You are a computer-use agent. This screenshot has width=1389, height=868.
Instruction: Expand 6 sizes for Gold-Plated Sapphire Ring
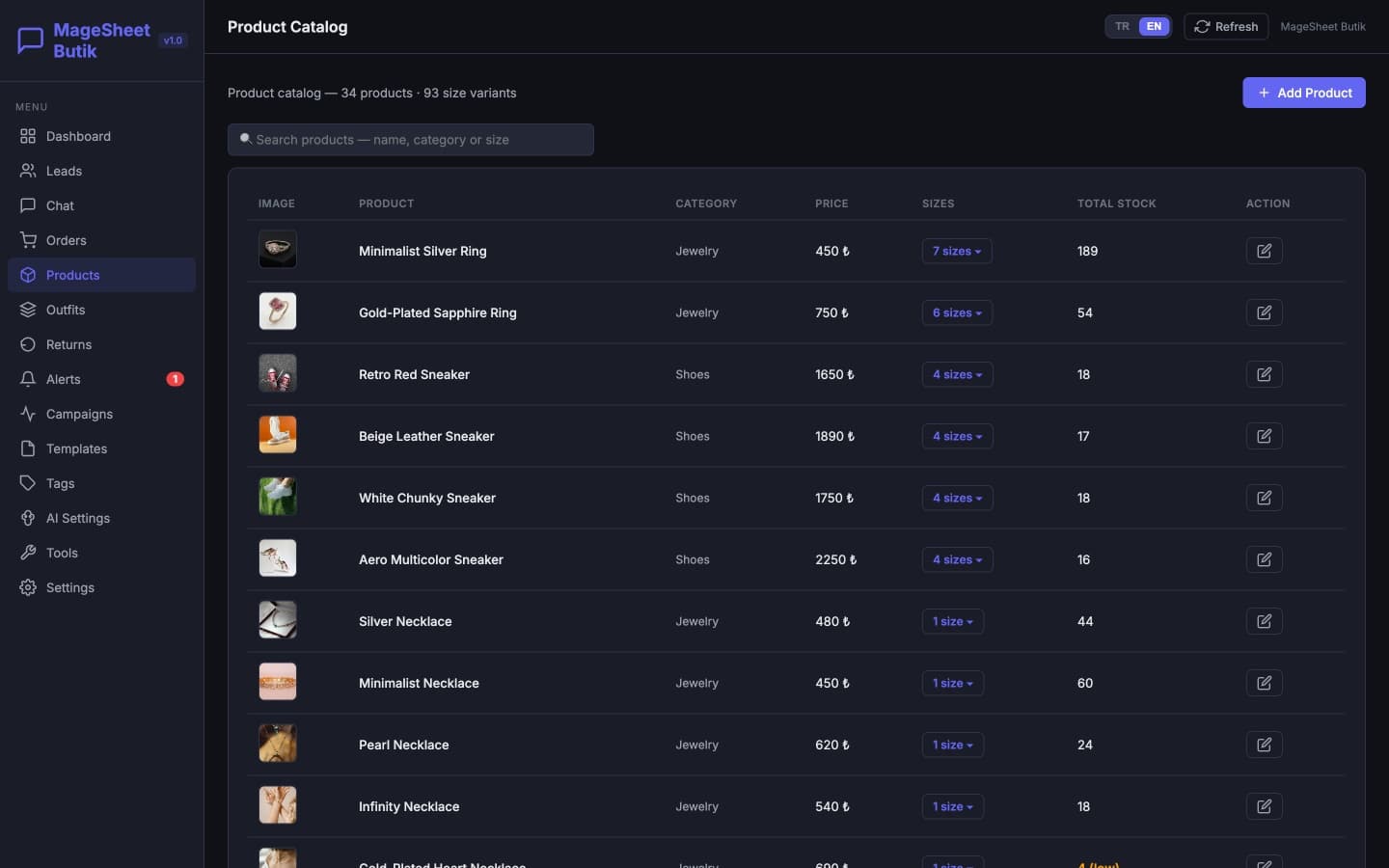pos(957,312)
